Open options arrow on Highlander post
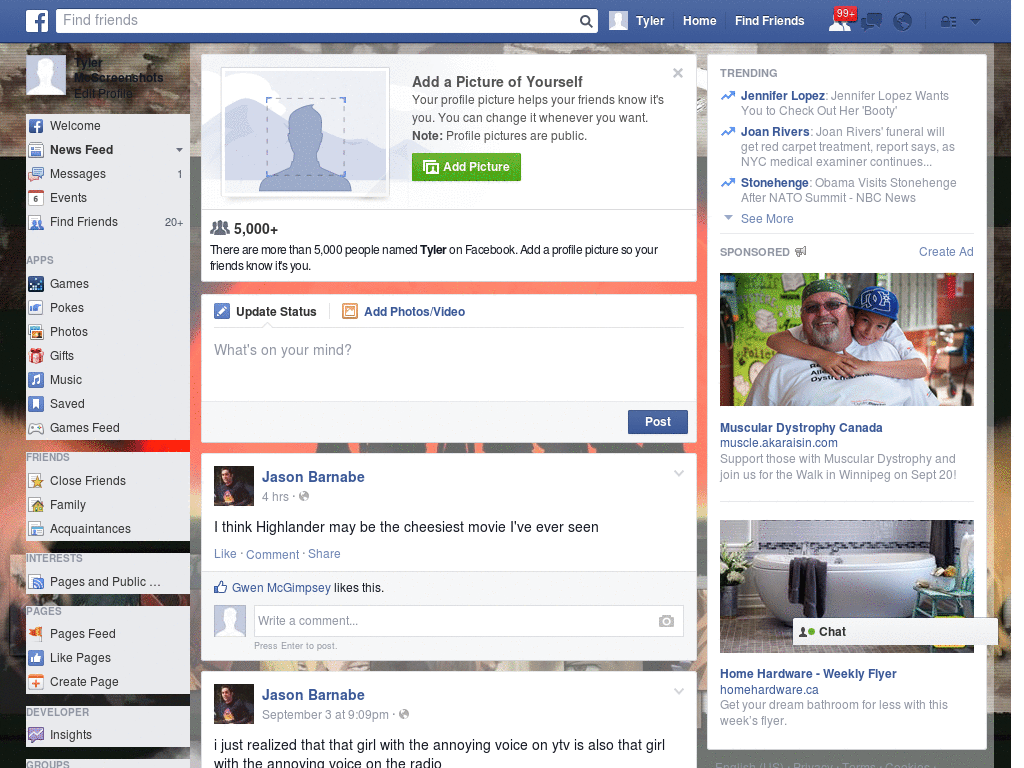This screenshot has height=768, width=1024. [679, 474]
